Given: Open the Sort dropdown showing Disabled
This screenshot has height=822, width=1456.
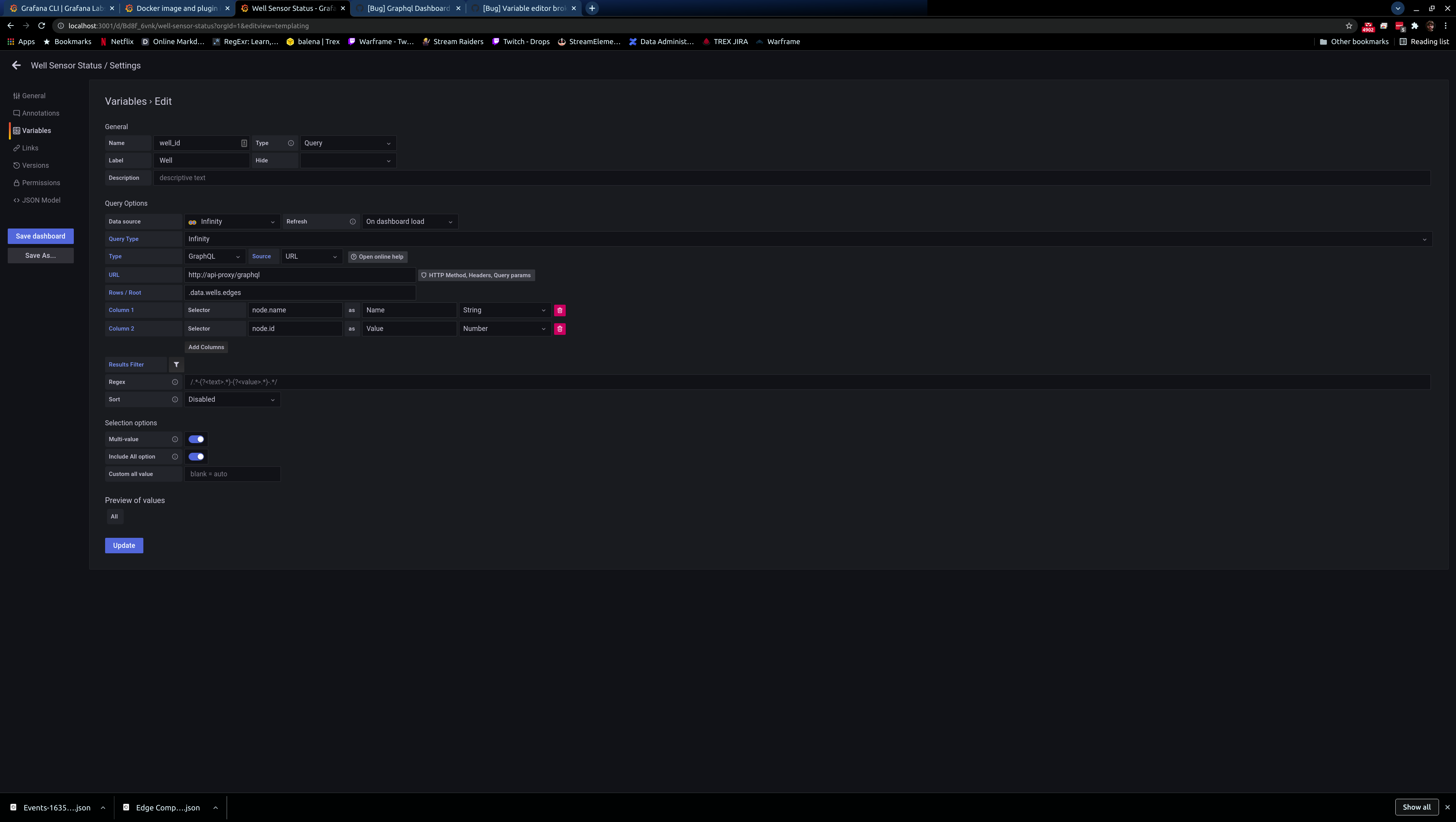Looking at the screenshot, I should coord(232,399).
